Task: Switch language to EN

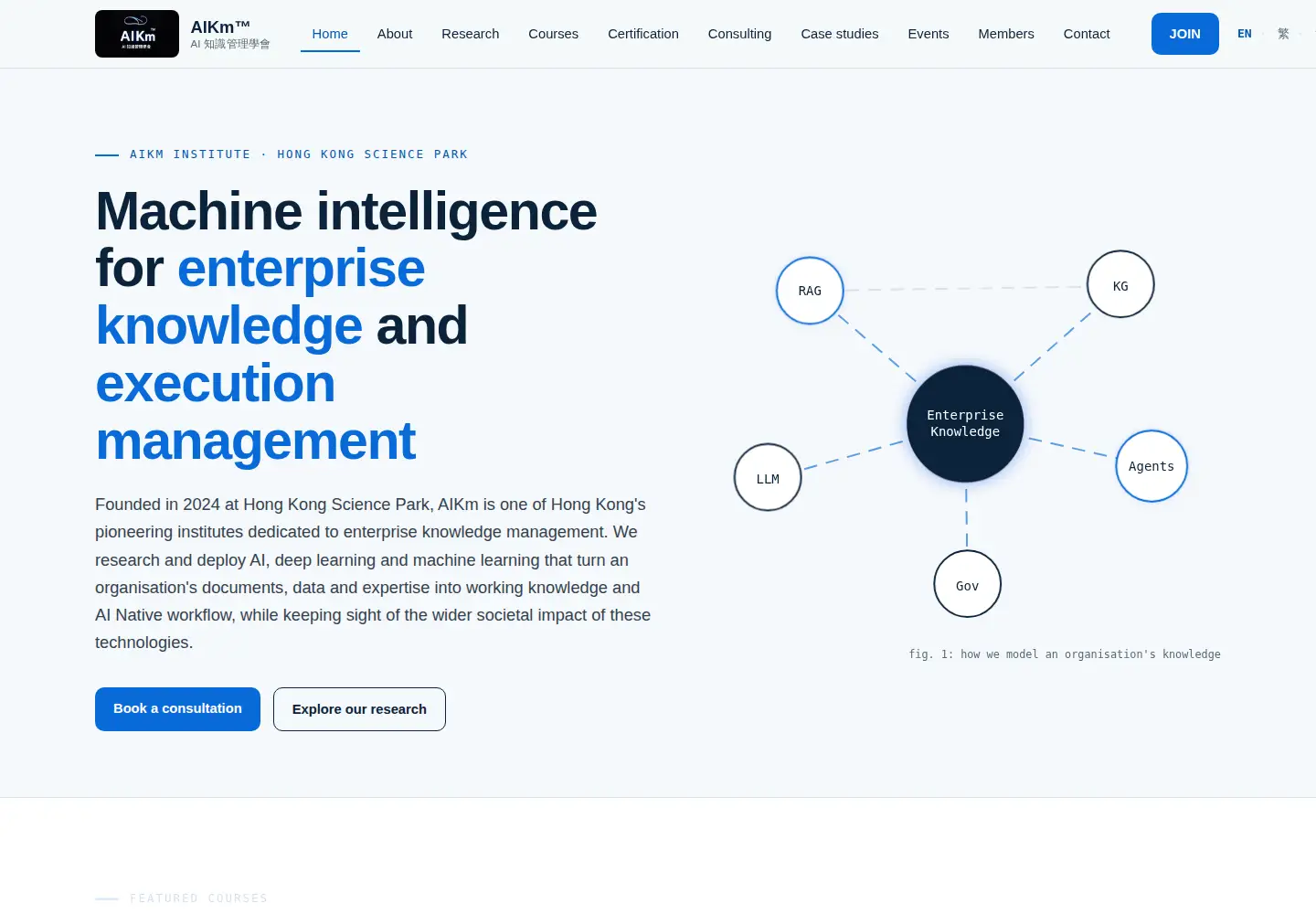Action: pyautogui.click(x=1245, y=34)
